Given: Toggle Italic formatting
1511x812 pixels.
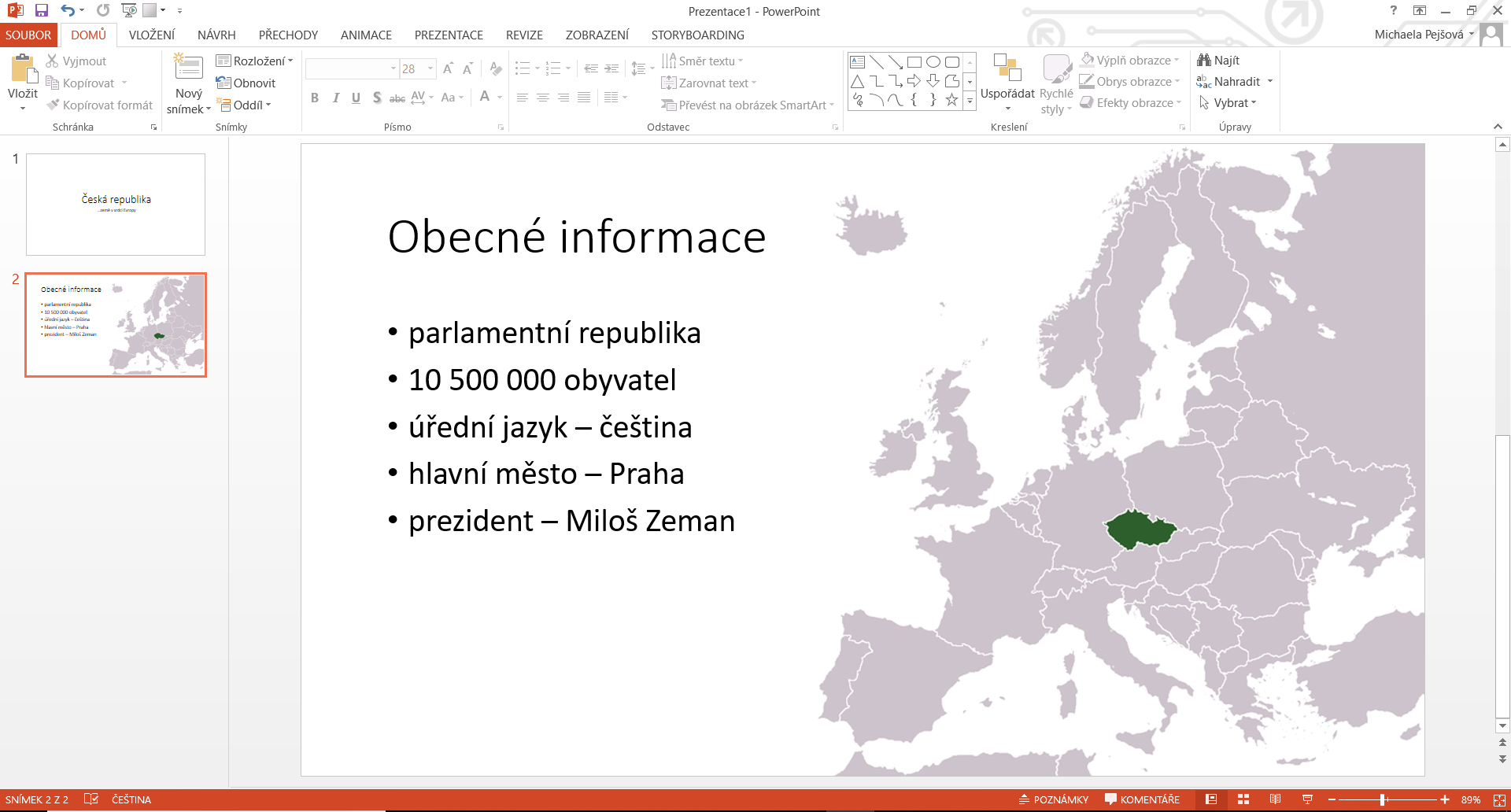Looking at the screenshot, I should click(x=336, y=98).
